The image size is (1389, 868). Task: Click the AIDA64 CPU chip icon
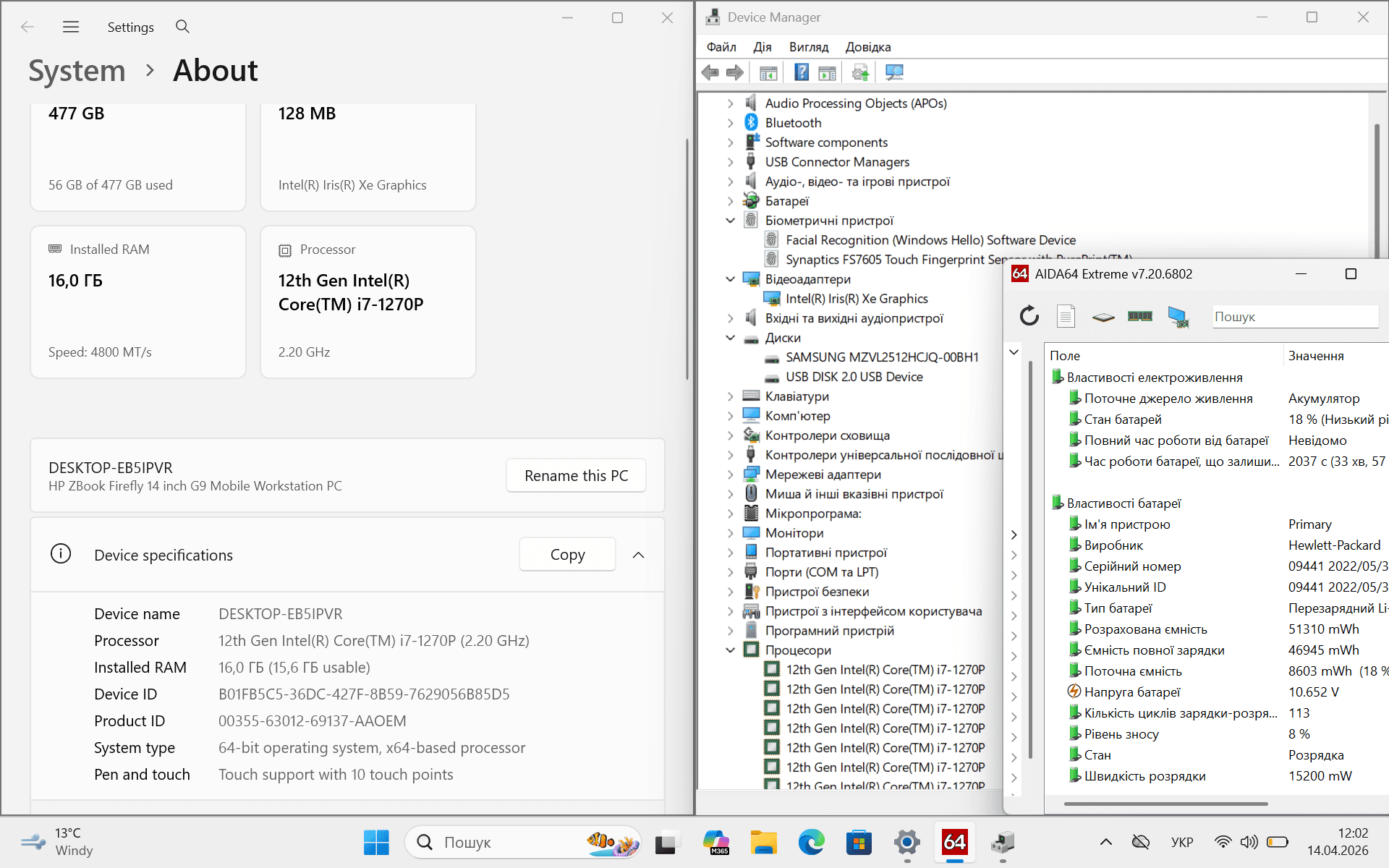[1103, 317]
